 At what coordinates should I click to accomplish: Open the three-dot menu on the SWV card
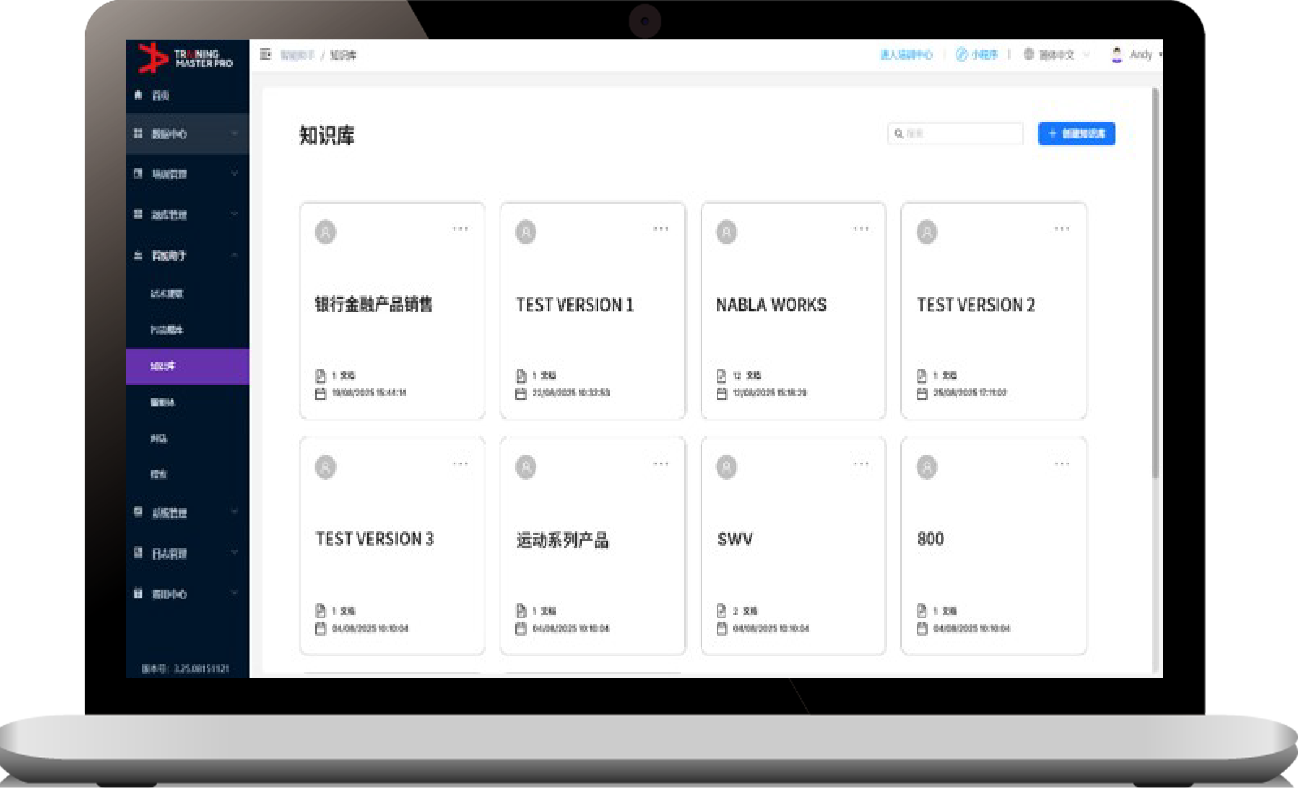pos(861,464)
